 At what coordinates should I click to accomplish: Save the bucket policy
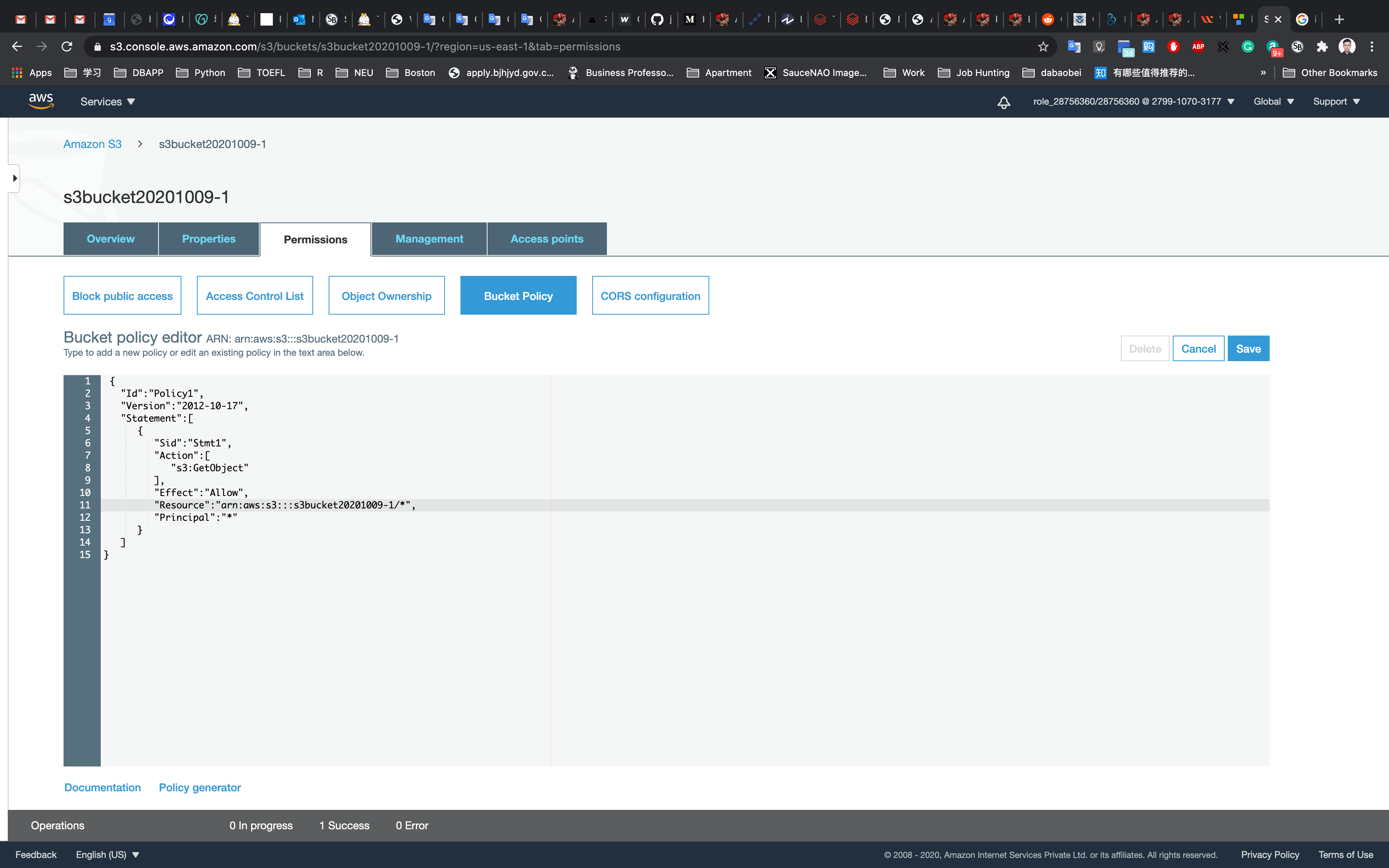[1248, 348]
